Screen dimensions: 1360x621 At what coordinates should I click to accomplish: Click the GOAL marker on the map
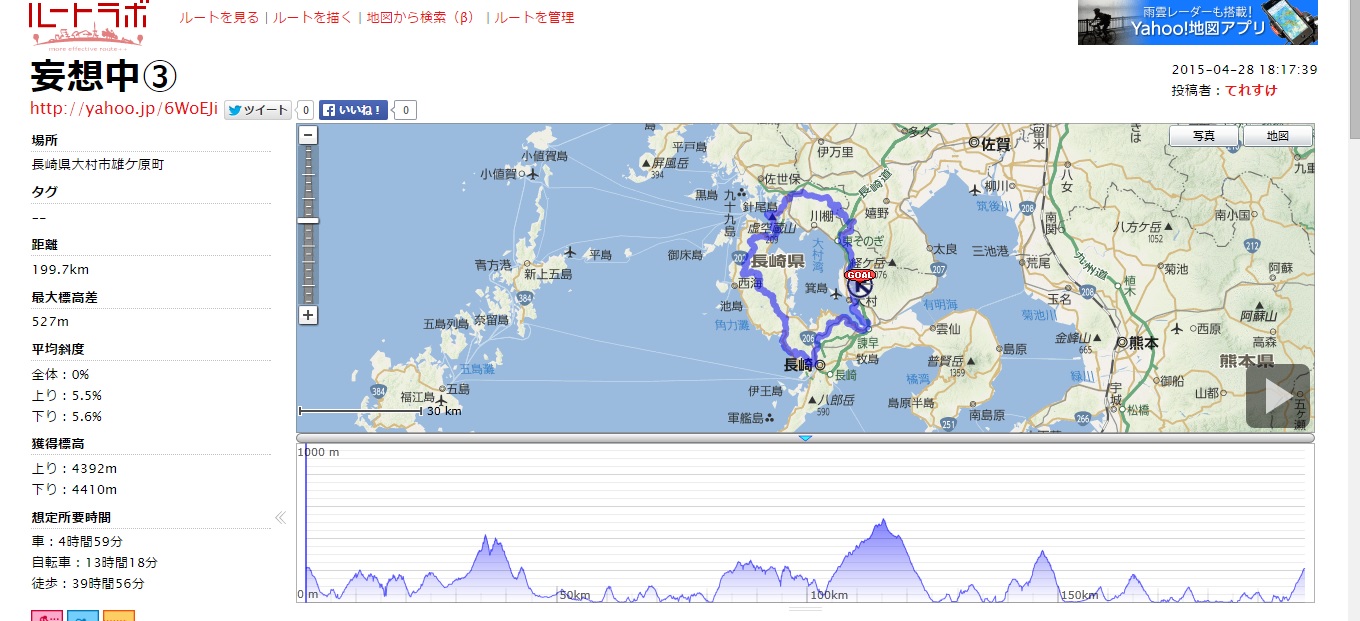tap(860, 274)
